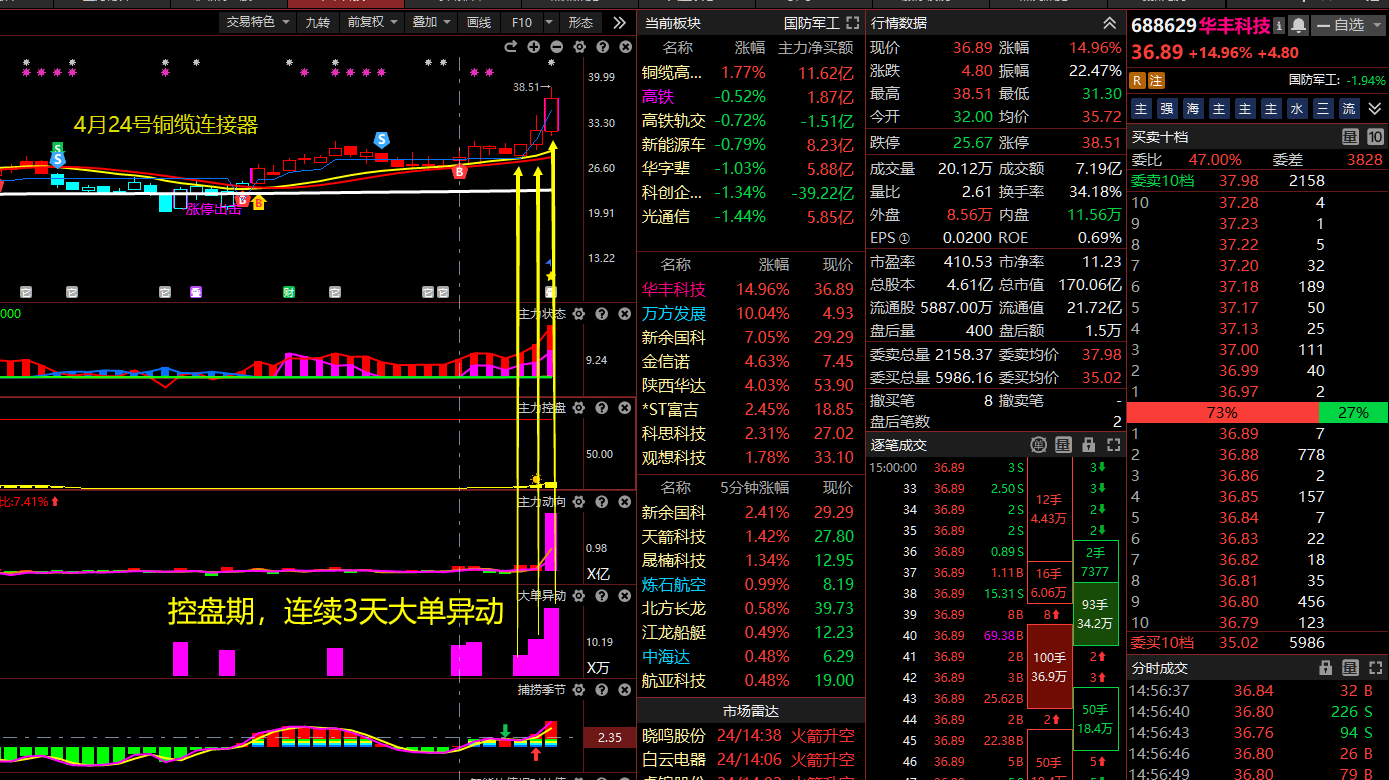Click the price alert bell icon
The height and width of the screenshot is (780, 1389).
coord(1298,25)
